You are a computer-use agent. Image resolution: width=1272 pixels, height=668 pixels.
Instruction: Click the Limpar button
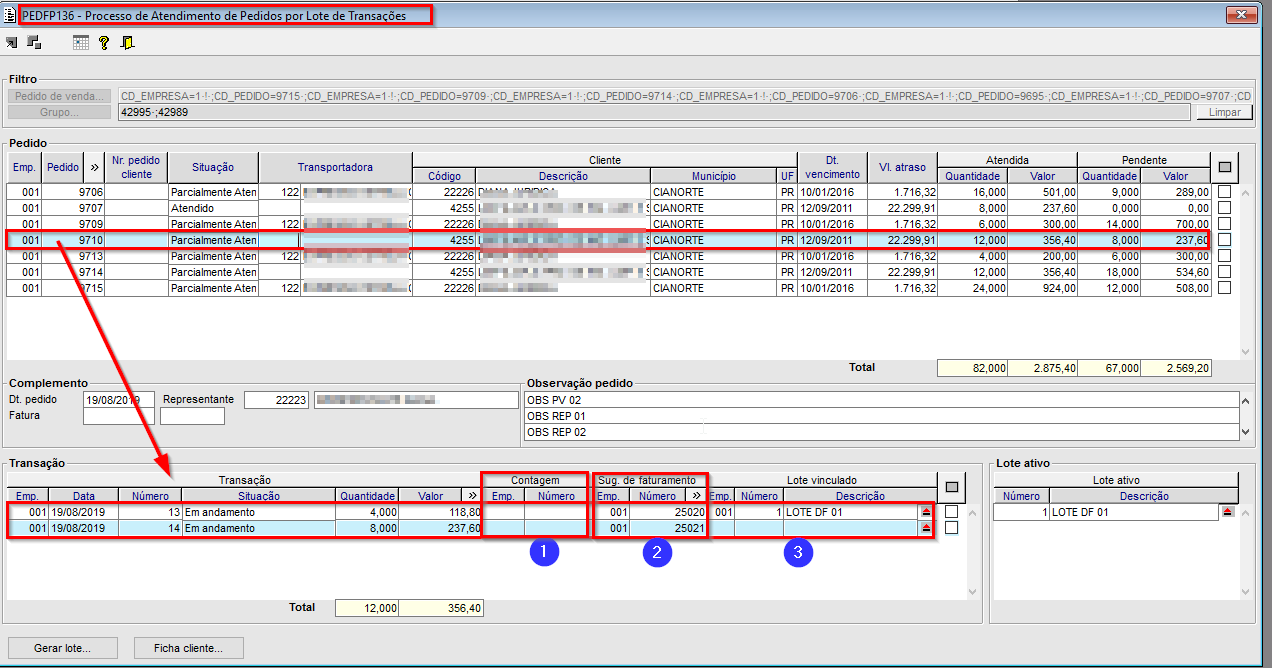[x=1224, y=112]
